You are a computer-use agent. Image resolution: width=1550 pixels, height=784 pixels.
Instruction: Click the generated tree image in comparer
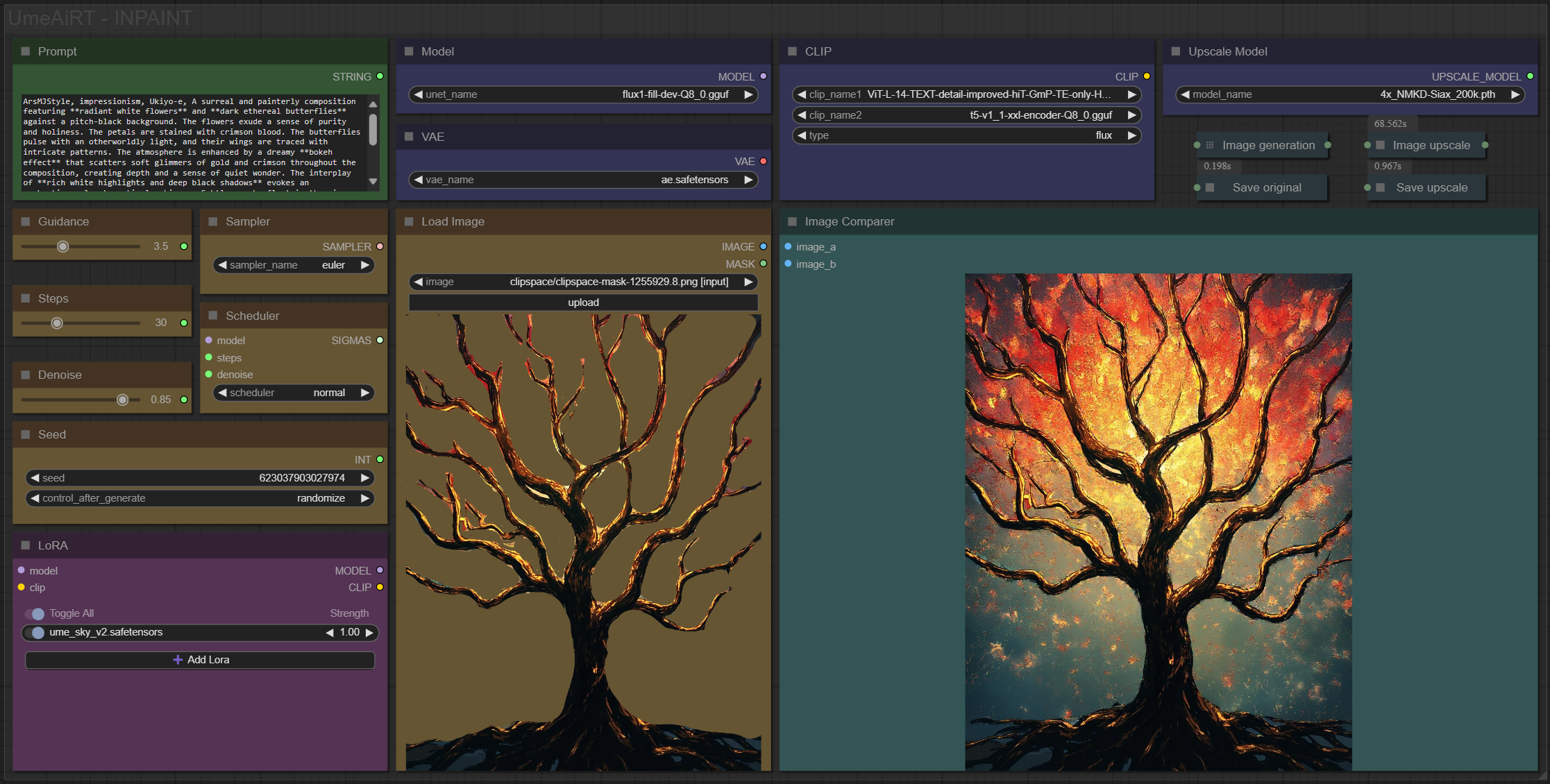(1158, 520)
